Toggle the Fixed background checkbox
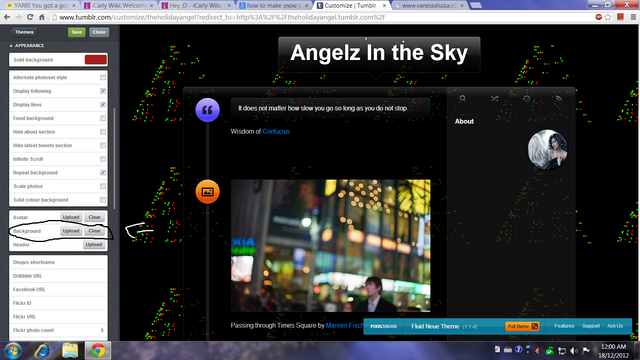Image resolution: width=640 pixels, height=360 pixels. 103,118
